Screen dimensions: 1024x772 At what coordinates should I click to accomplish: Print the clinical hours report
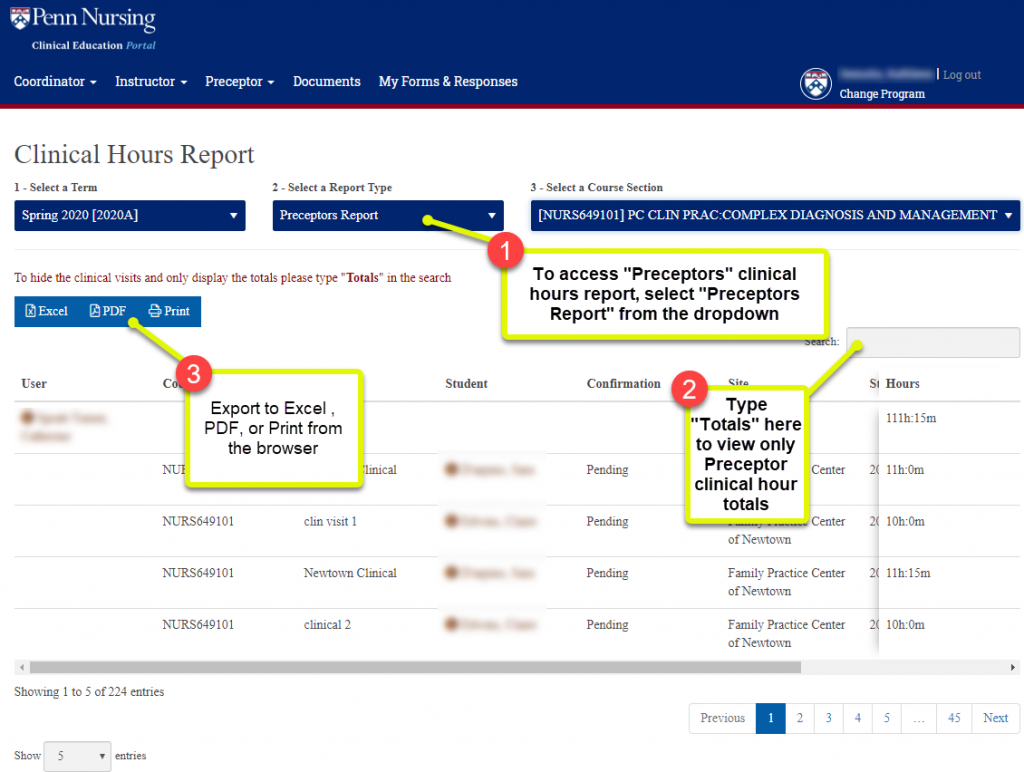(x=169, y=311)
